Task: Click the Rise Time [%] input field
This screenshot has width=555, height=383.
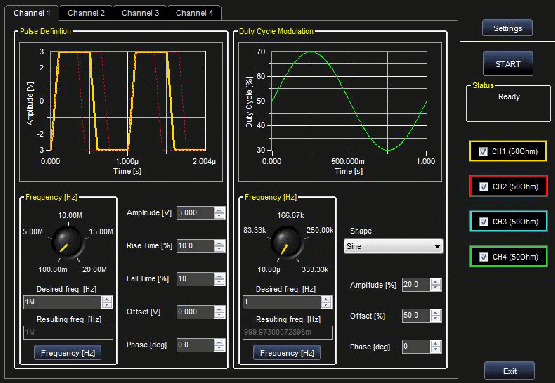Action: pos(195,246)
